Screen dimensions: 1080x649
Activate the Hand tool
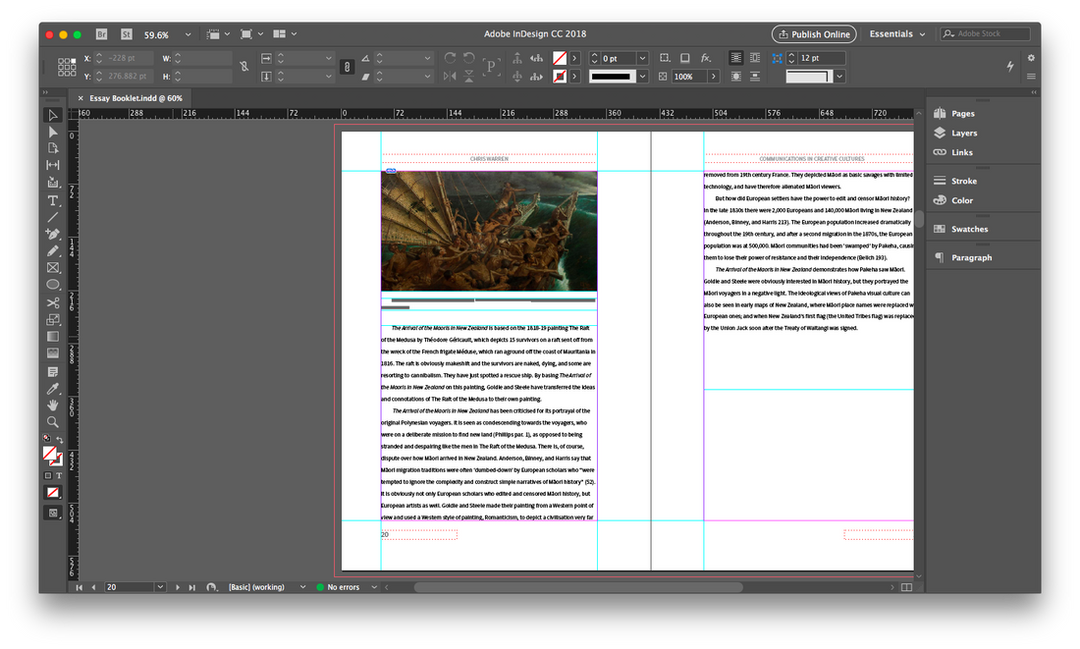pyautogui.click(x=53, y=405)
